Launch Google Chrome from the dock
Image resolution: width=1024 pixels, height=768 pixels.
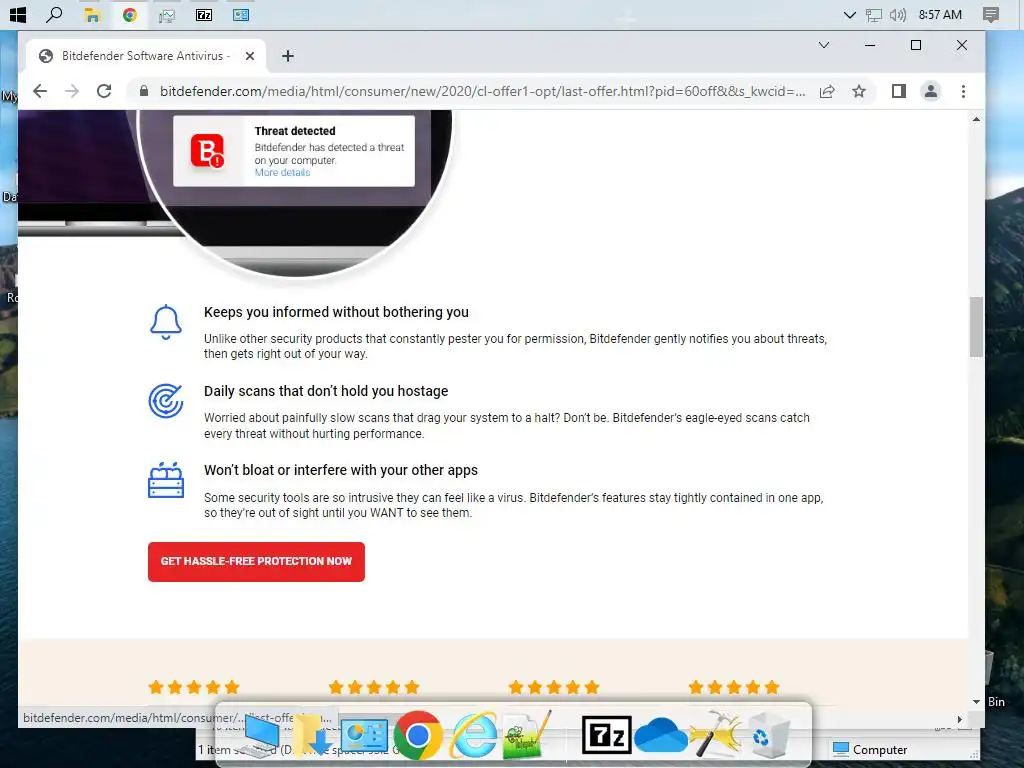[x=418, y=735]
